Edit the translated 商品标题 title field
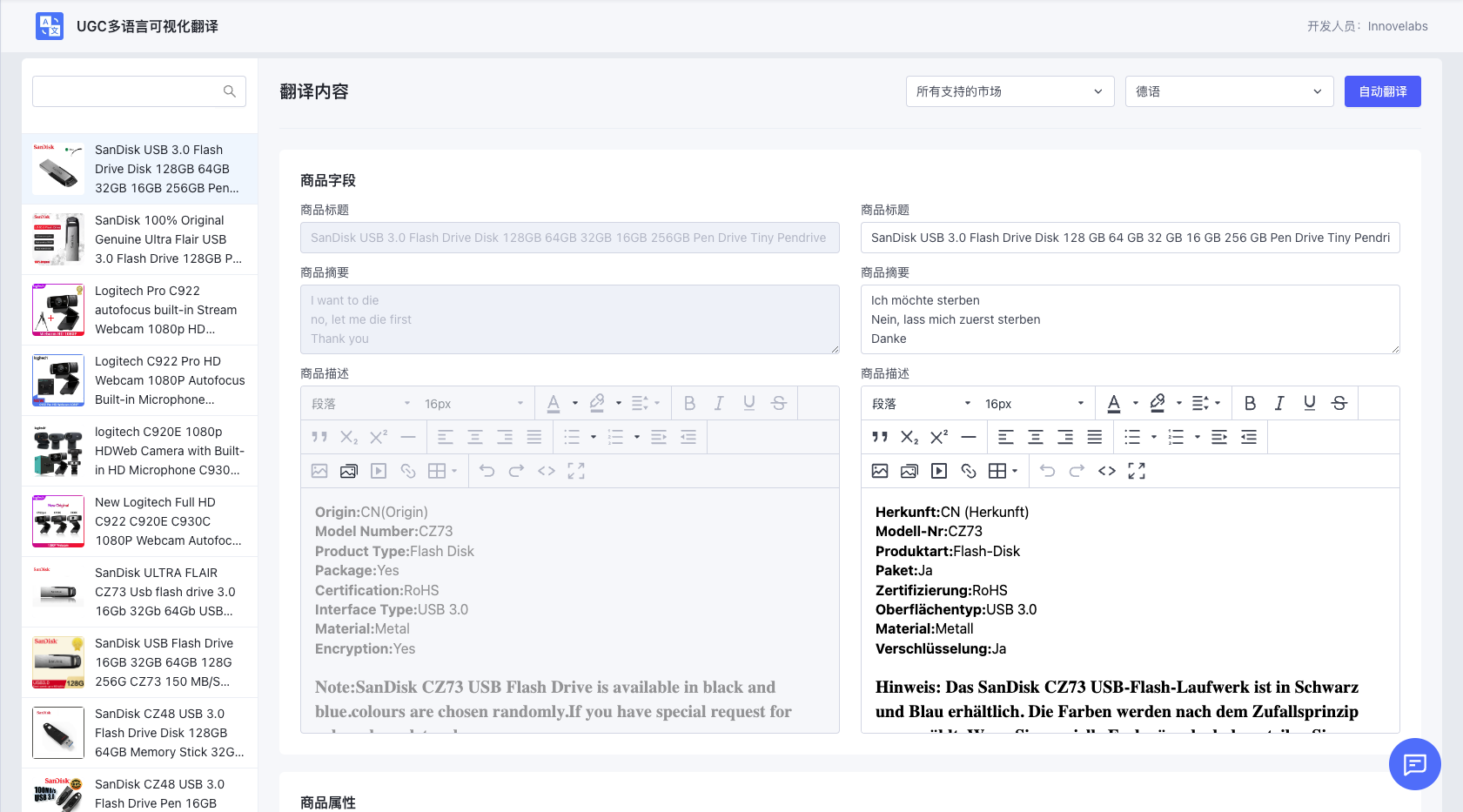Screen dimensions: 1463x812 [x=1130, y=238]
